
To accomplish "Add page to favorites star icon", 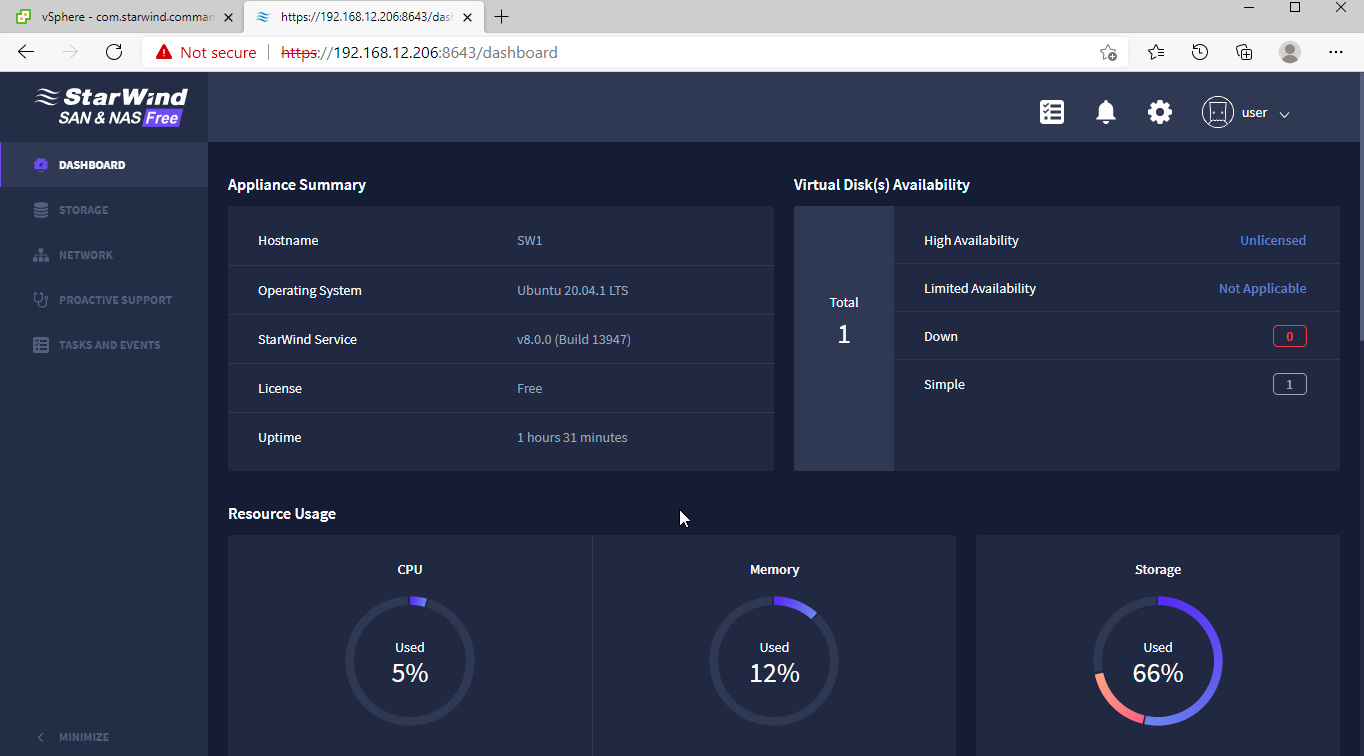I will point(1108,52).
